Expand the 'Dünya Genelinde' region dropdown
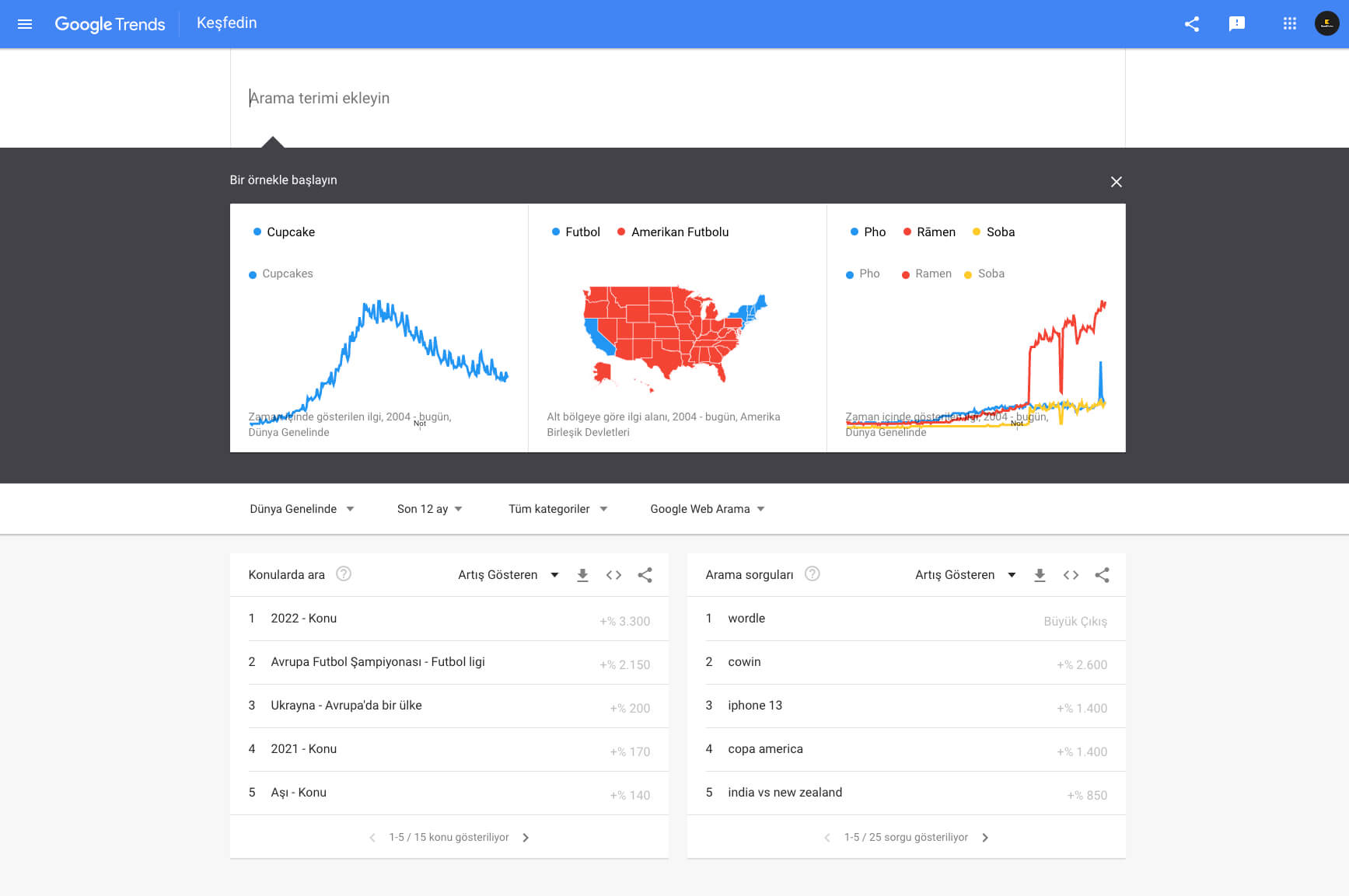Screen dimensions: 1349x896 point(302,509)
